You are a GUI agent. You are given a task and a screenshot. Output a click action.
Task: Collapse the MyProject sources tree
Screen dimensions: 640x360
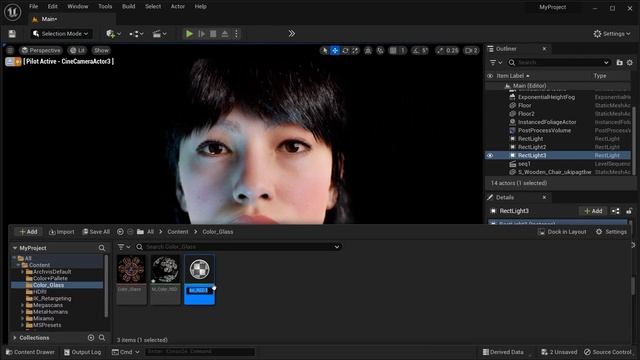coord(15,248)
